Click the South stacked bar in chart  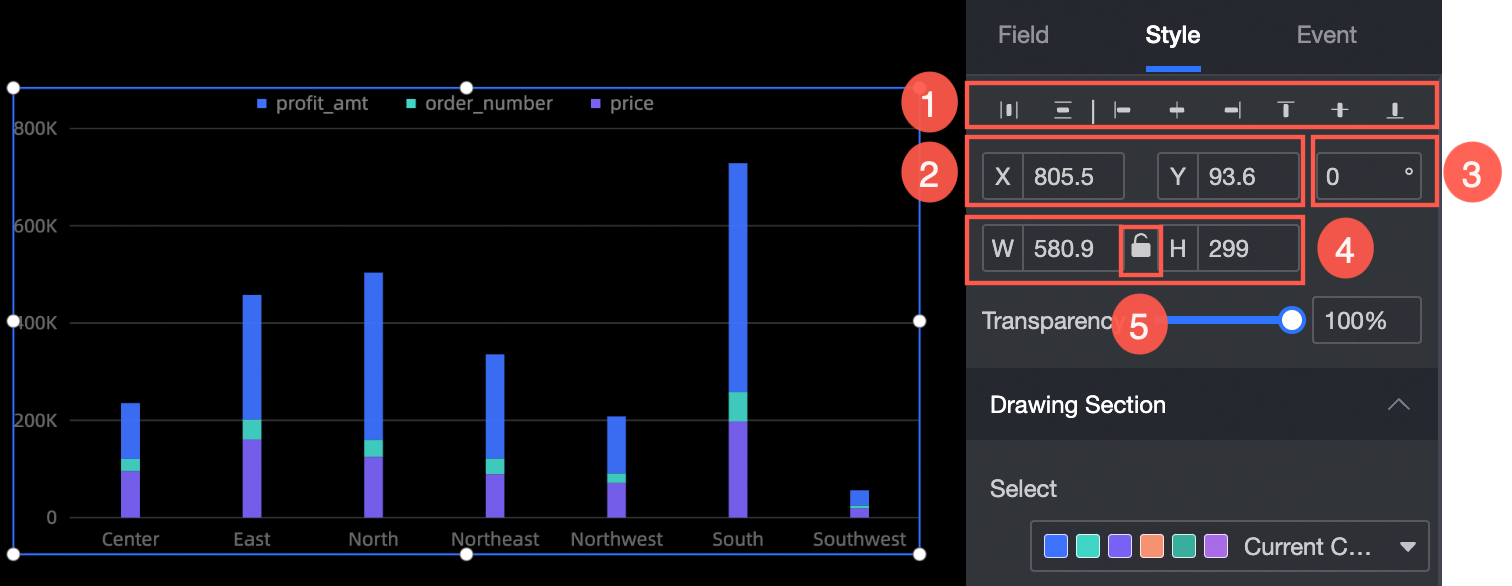click(x=738, y=340)
